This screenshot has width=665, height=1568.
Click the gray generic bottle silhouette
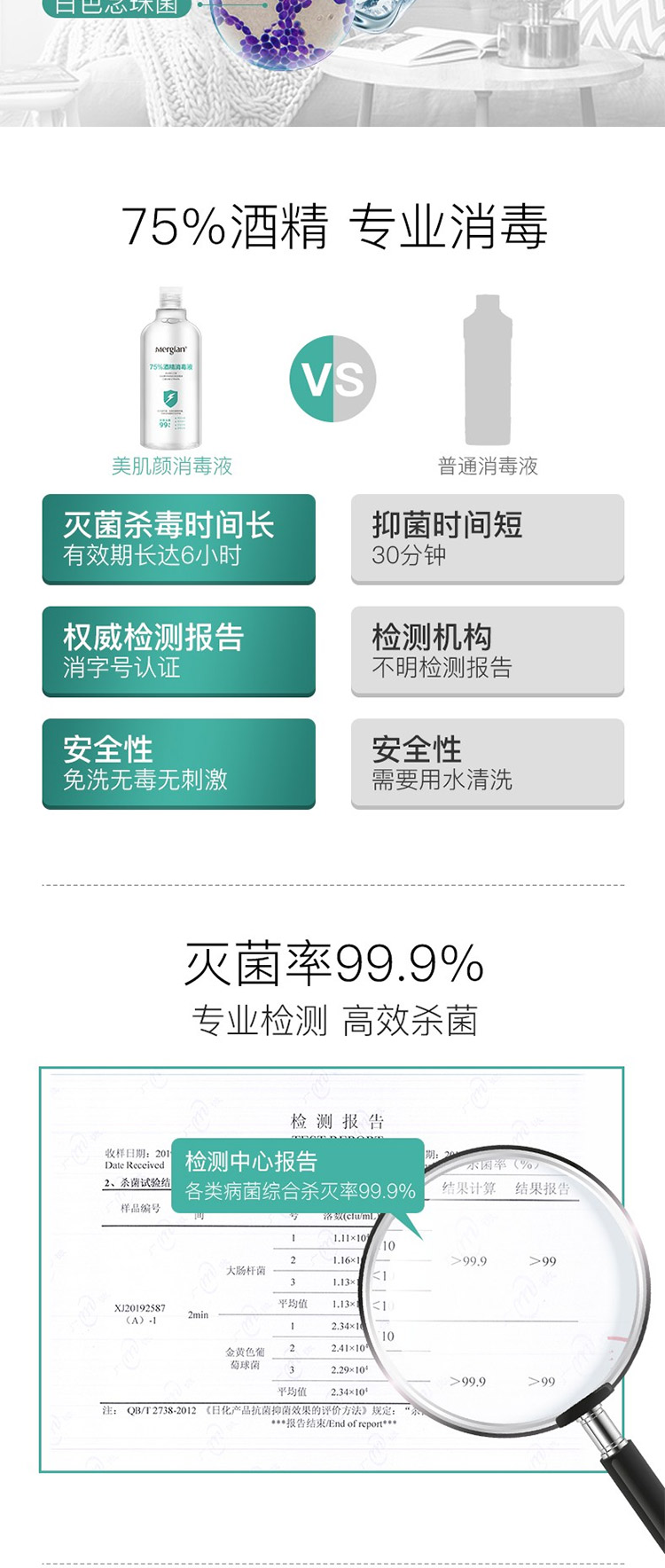[488, 371]
